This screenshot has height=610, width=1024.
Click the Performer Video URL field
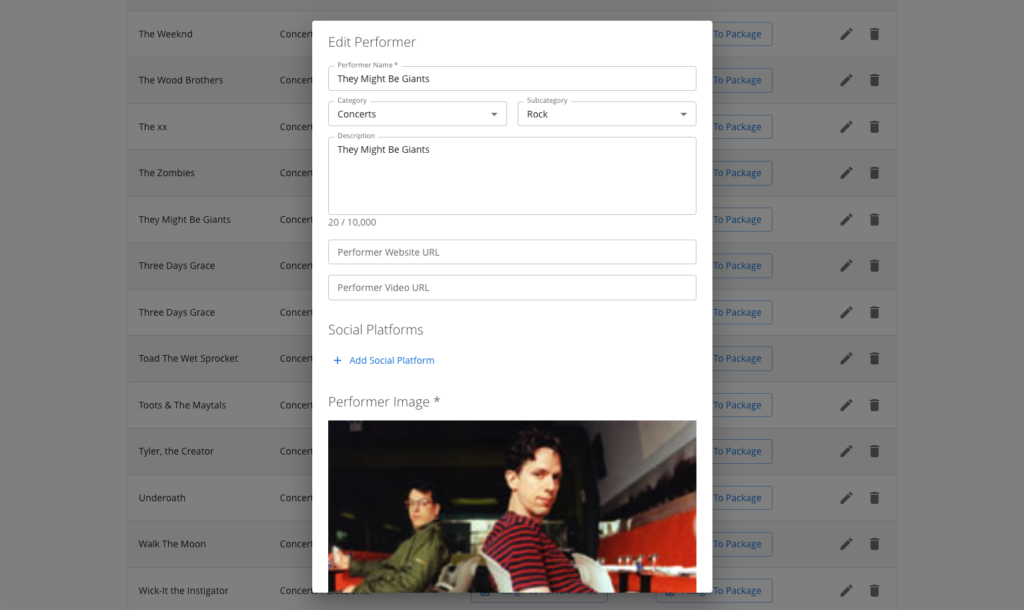(512, 287)
